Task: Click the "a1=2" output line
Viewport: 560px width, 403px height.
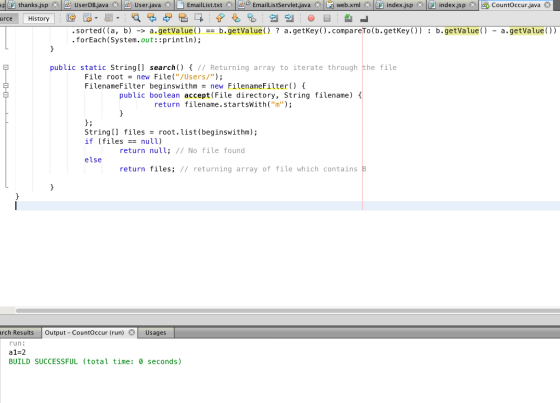Action: [17, 352]
